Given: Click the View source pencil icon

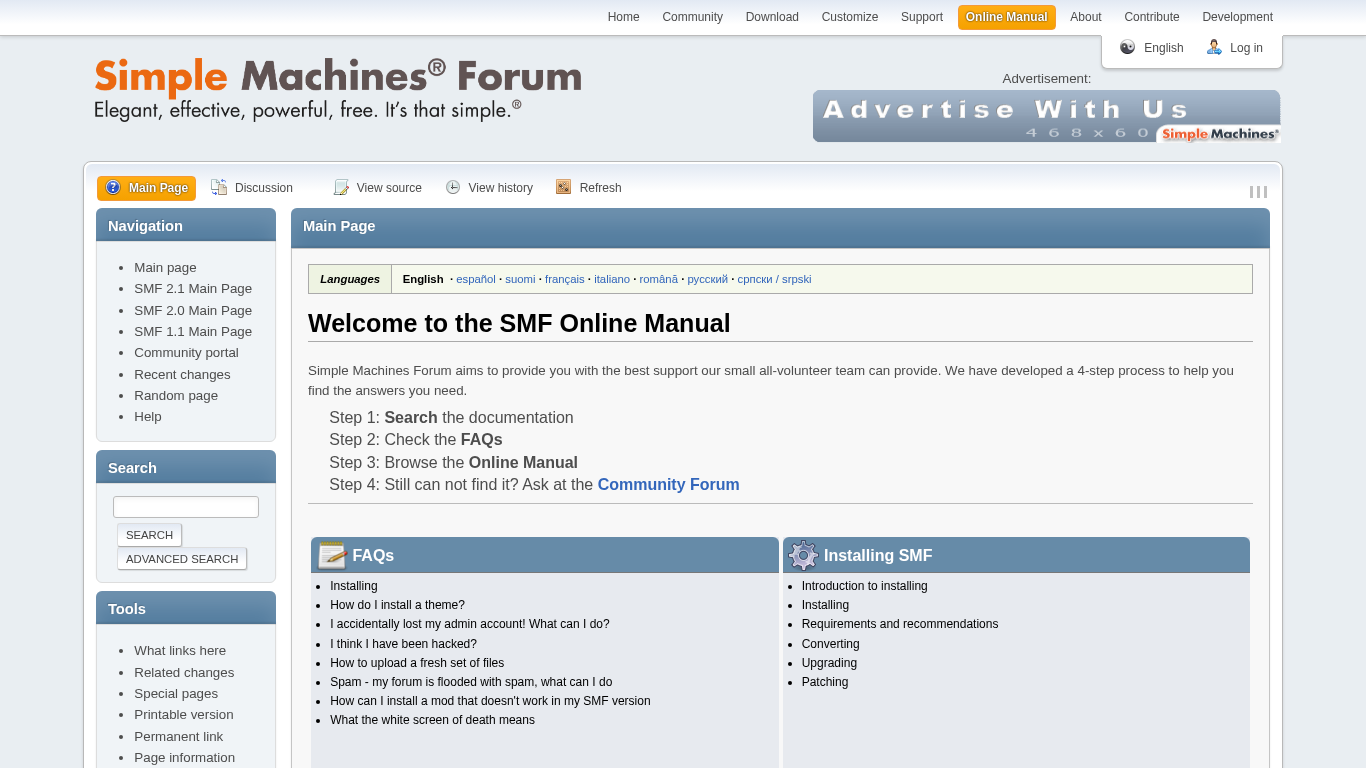Looking at the screenshot, I should tap(341, 188).
